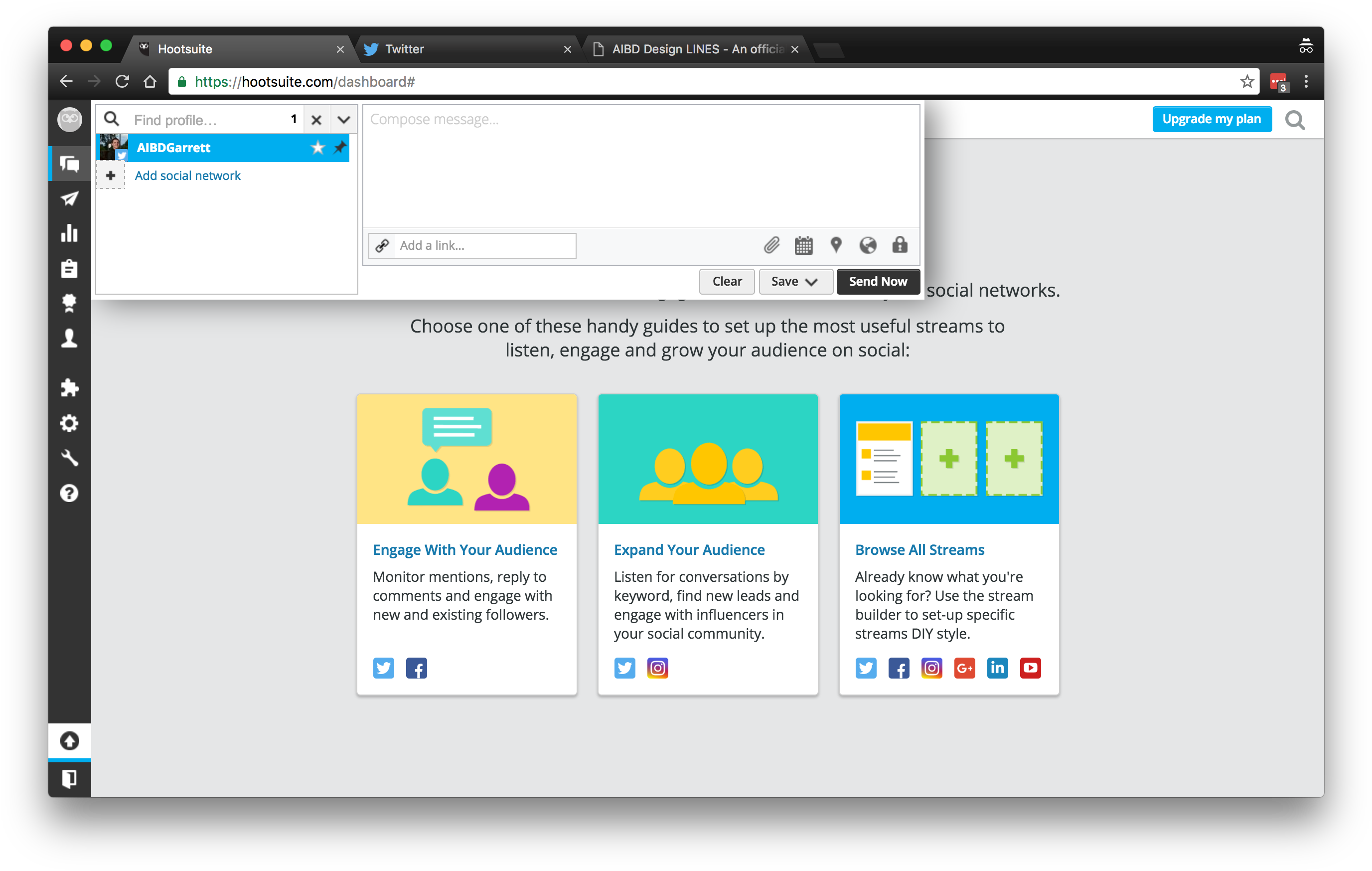The width and height of the screenshot is (1372, 871).
Task: Click the attach media paperclip icon
Action: pos(771,246)
